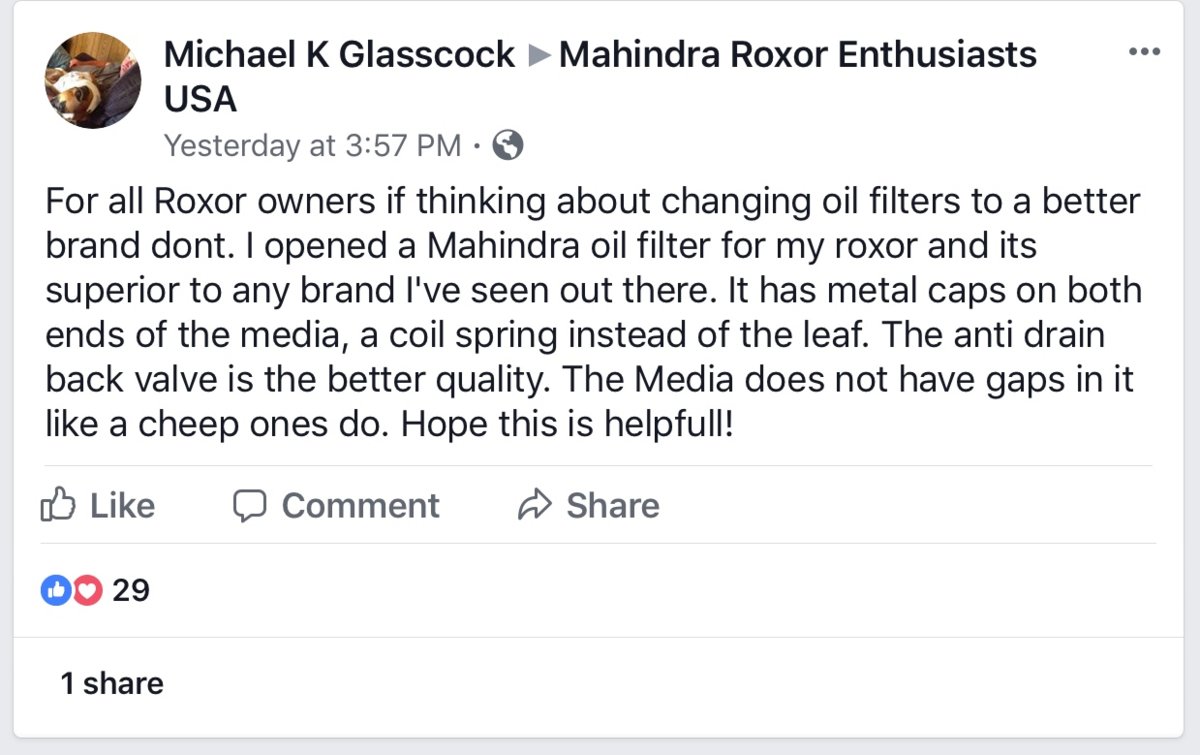Click the arrow between poster and group name

point(538,56)
